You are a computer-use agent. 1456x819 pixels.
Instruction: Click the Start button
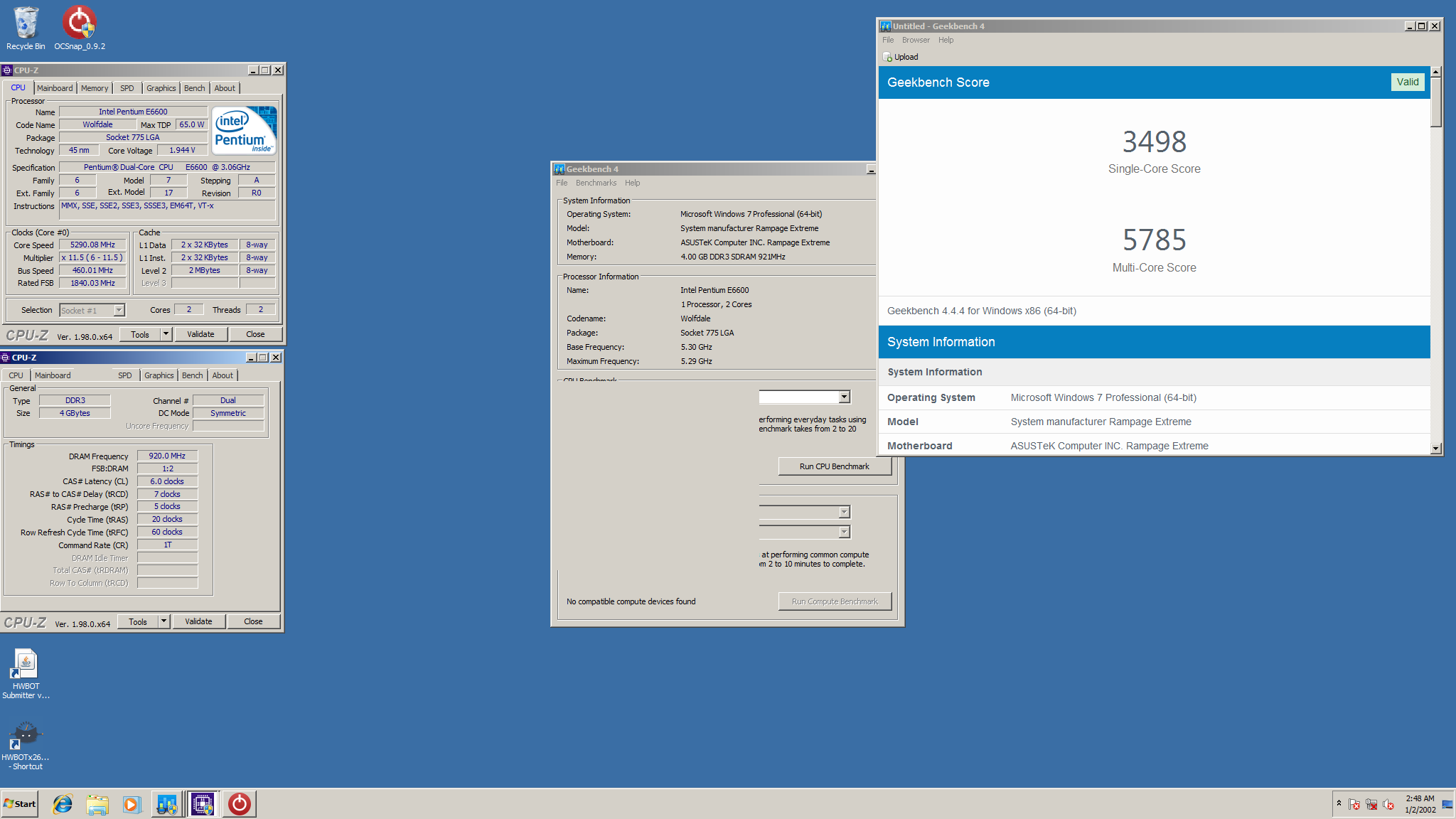(x=20, y=804)
